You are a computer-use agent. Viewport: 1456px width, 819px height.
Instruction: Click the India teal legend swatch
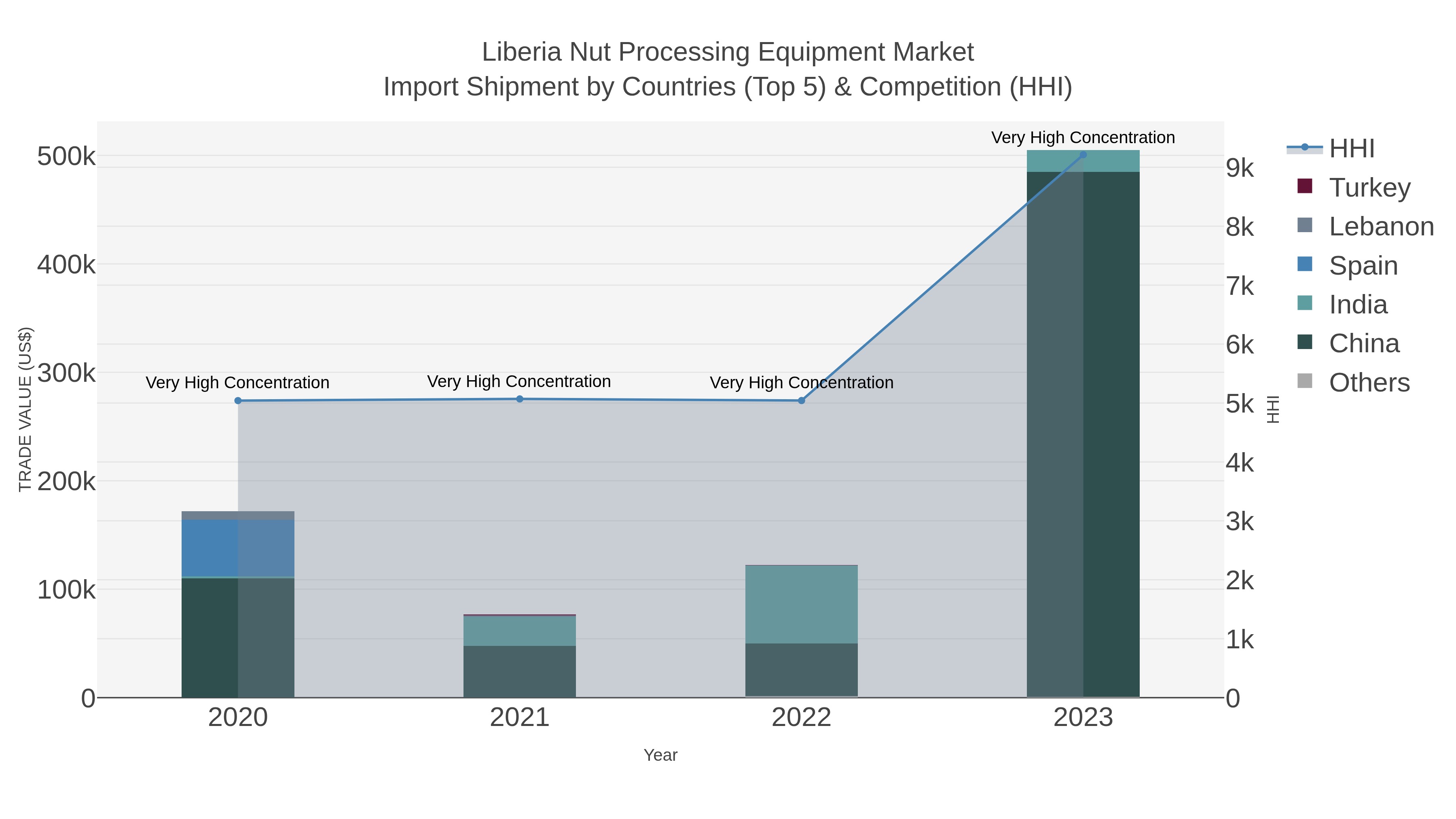coord(1304,303)
